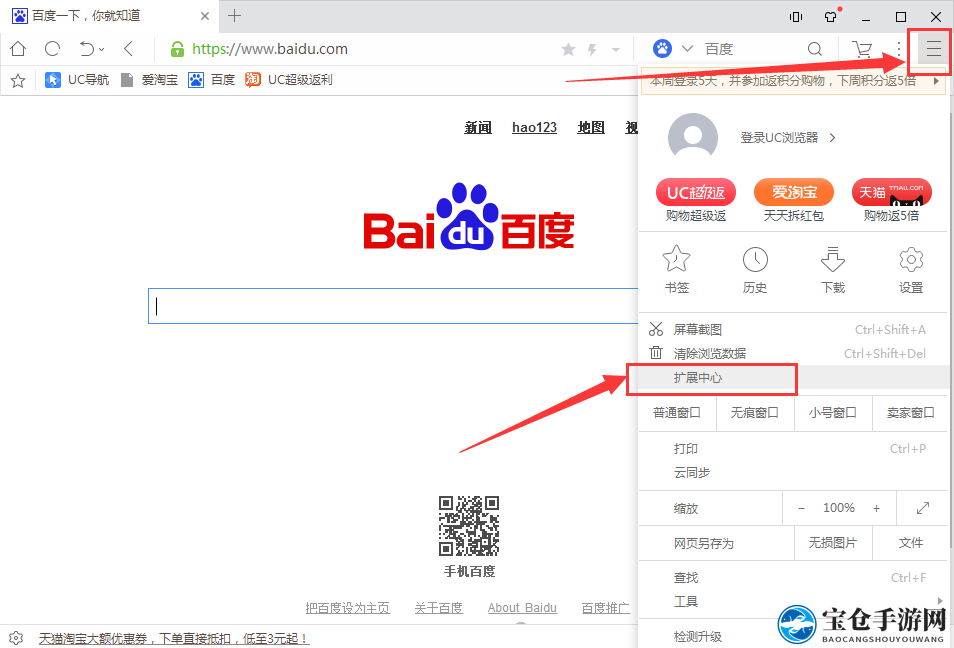Click the vertical three-dot icon
Viewport: 954px width, 648px height.
(899, 49)
